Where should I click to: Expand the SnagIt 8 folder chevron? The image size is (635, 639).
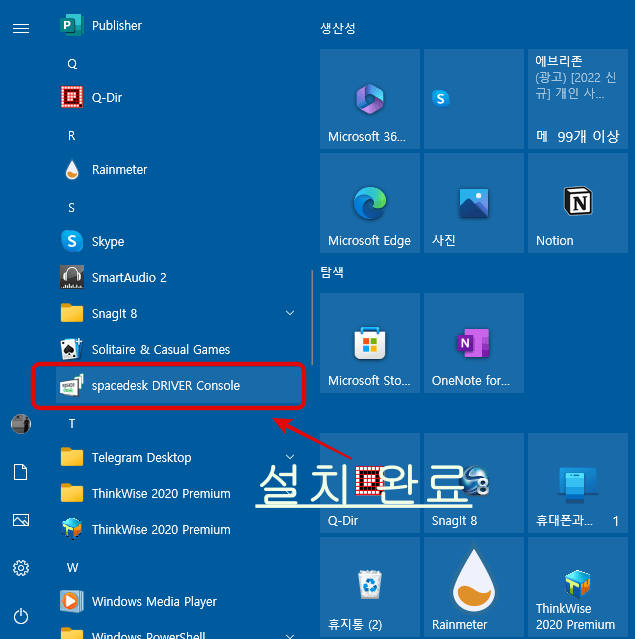tap(290, 313)
